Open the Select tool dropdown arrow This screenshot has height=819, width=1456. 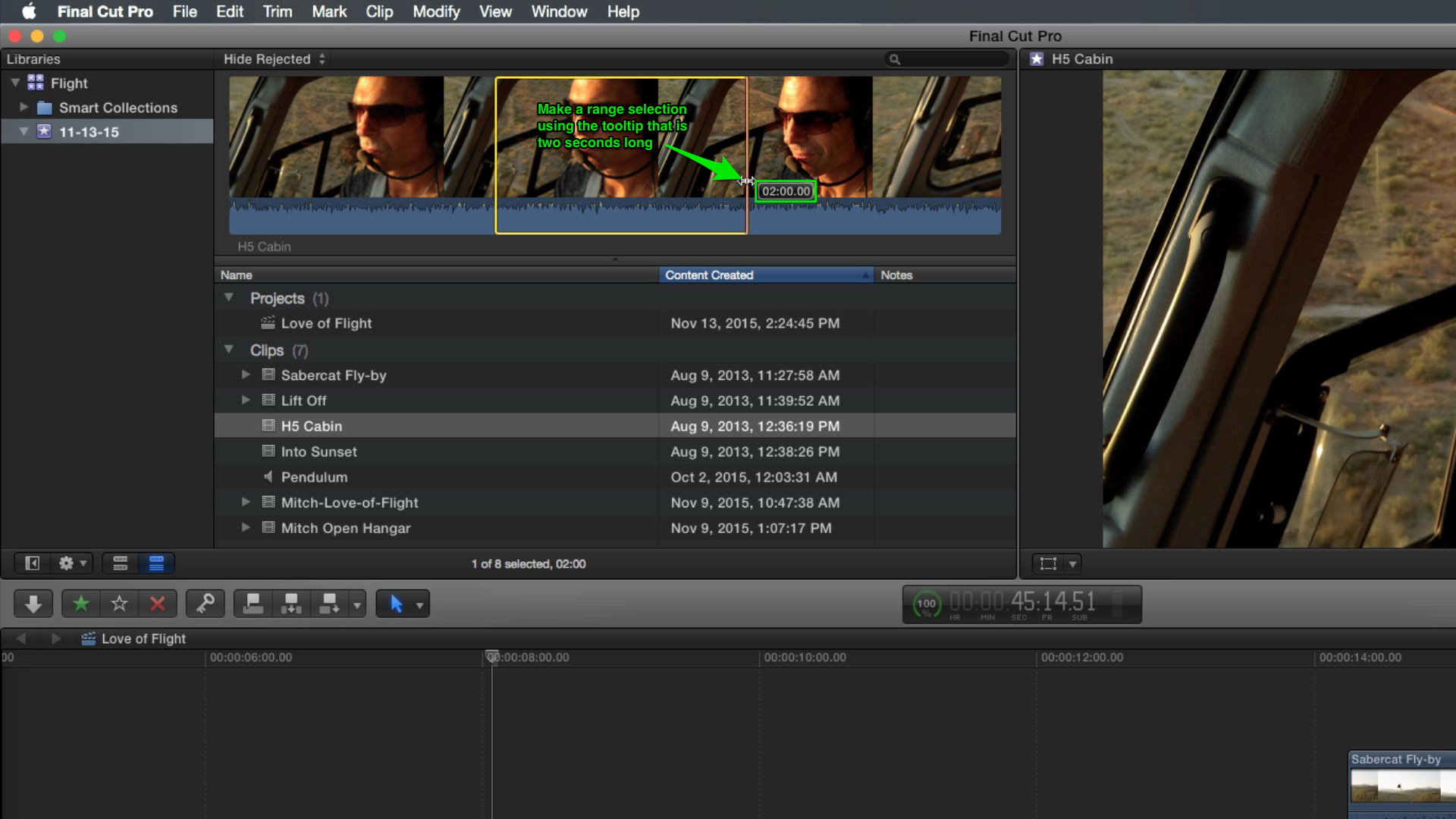(419, 605)
